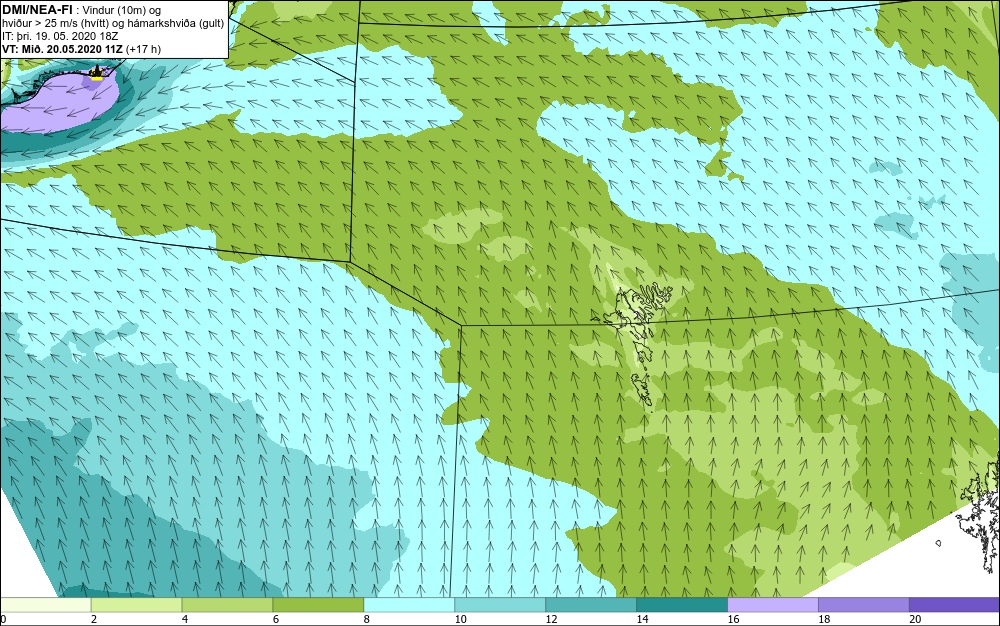This screenshot has height=626, width=1000.
Task: Click the legend value label '8'
Action: coord(367,619)
